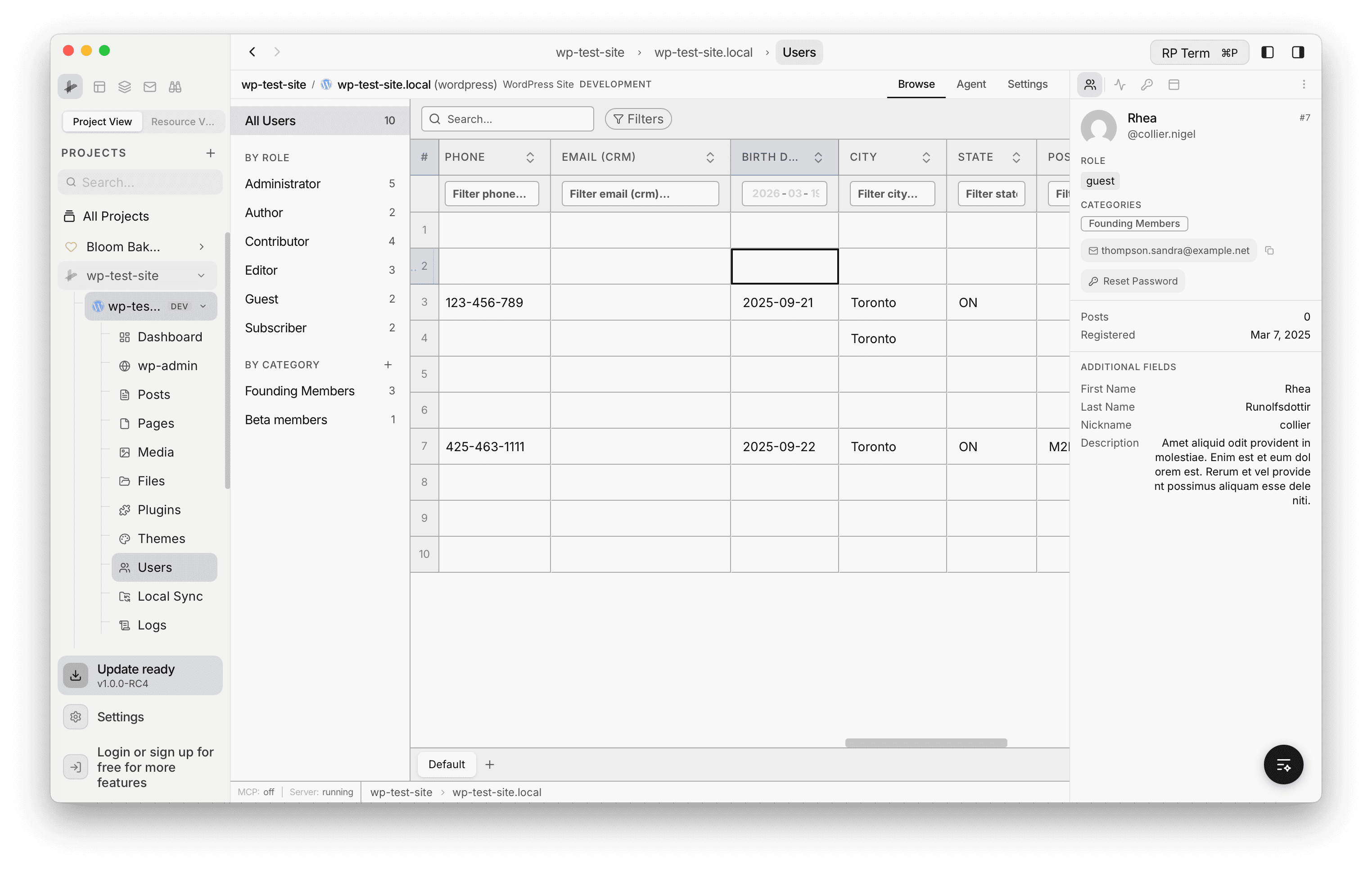Open the database table icon in right panel
This screenshot has width=1372, height=869.
[x=1174, y=84]
